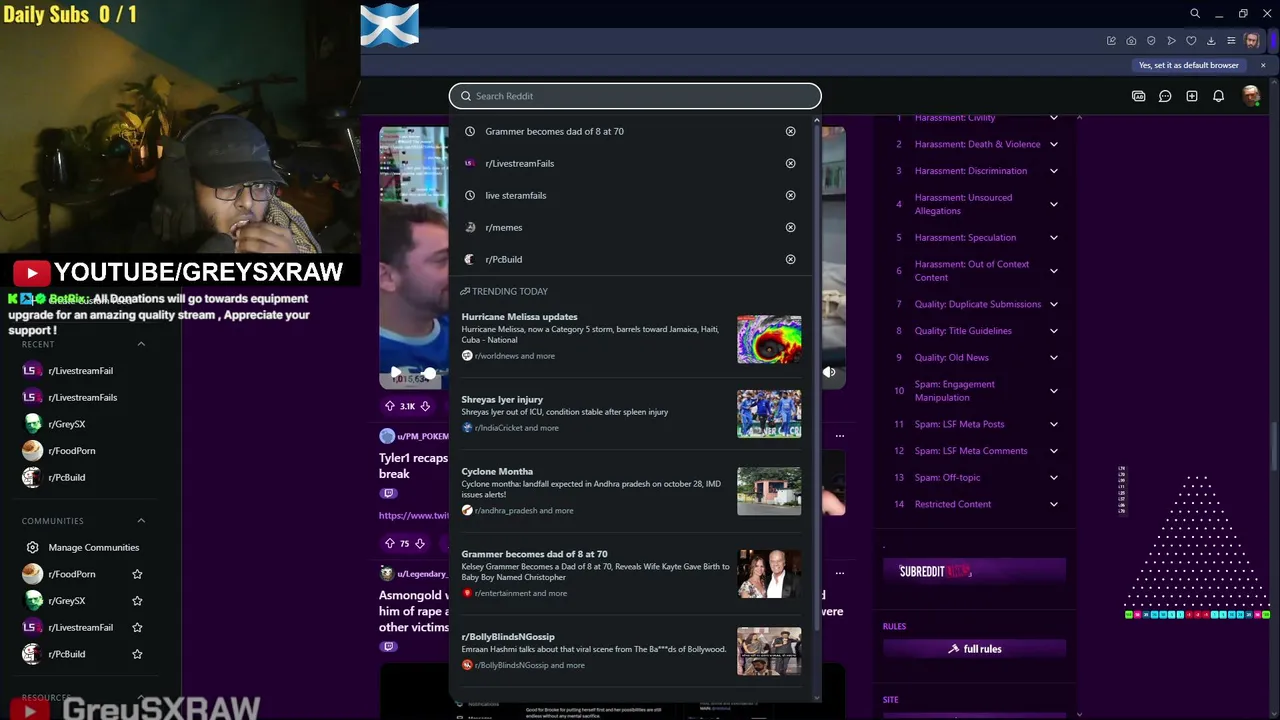Create a new Reddit post via plus icon
Screen dimensions: 1280x720
tap(1191, 96)
